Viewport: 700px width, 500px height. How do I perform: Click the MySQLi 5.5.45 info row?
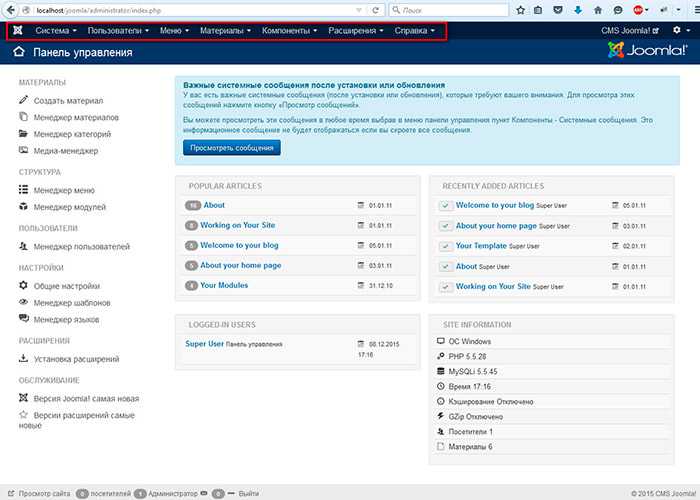(x=554, y=371)
